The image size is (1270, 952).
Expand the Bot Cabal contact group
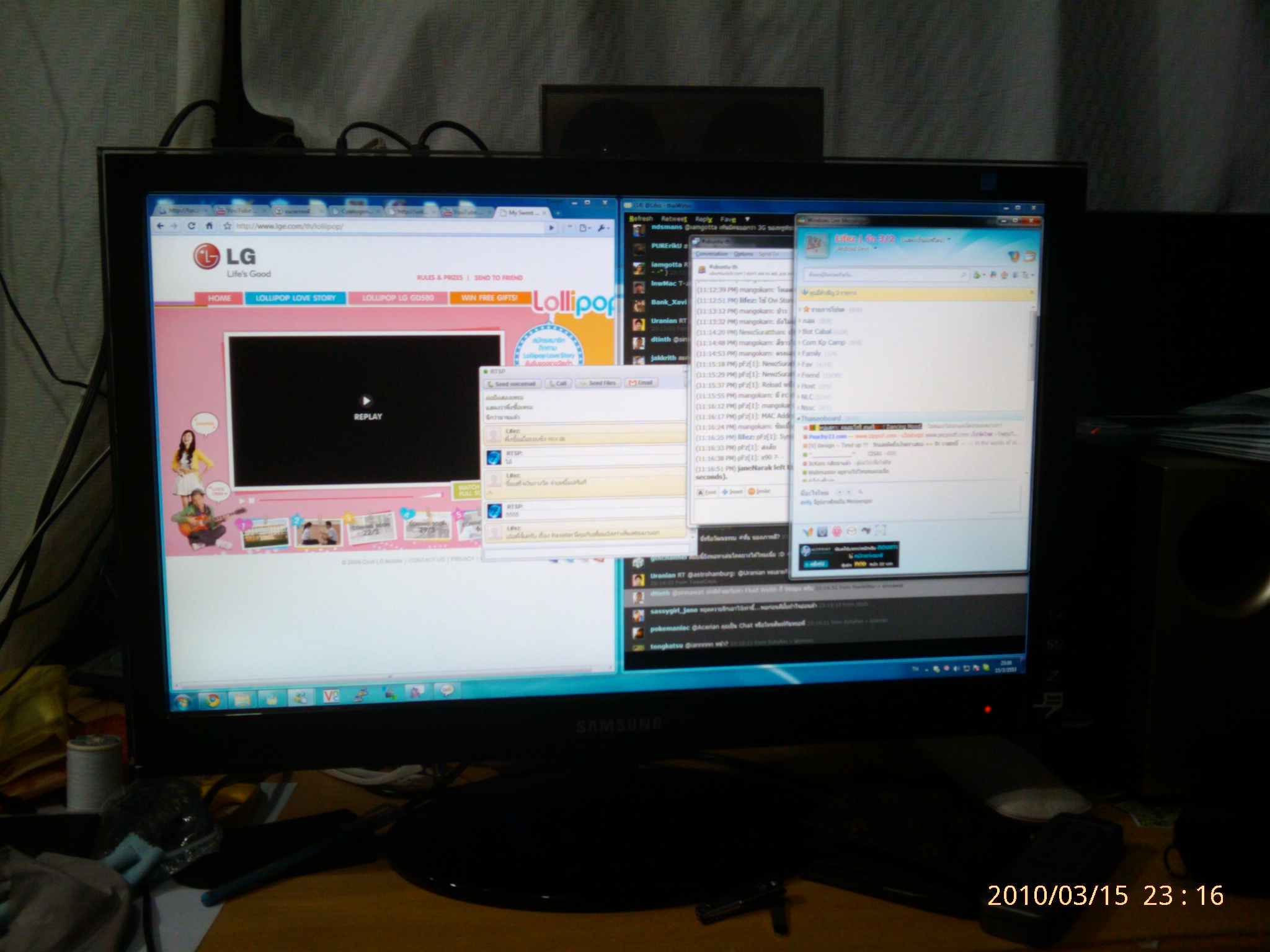coord(816,332)
